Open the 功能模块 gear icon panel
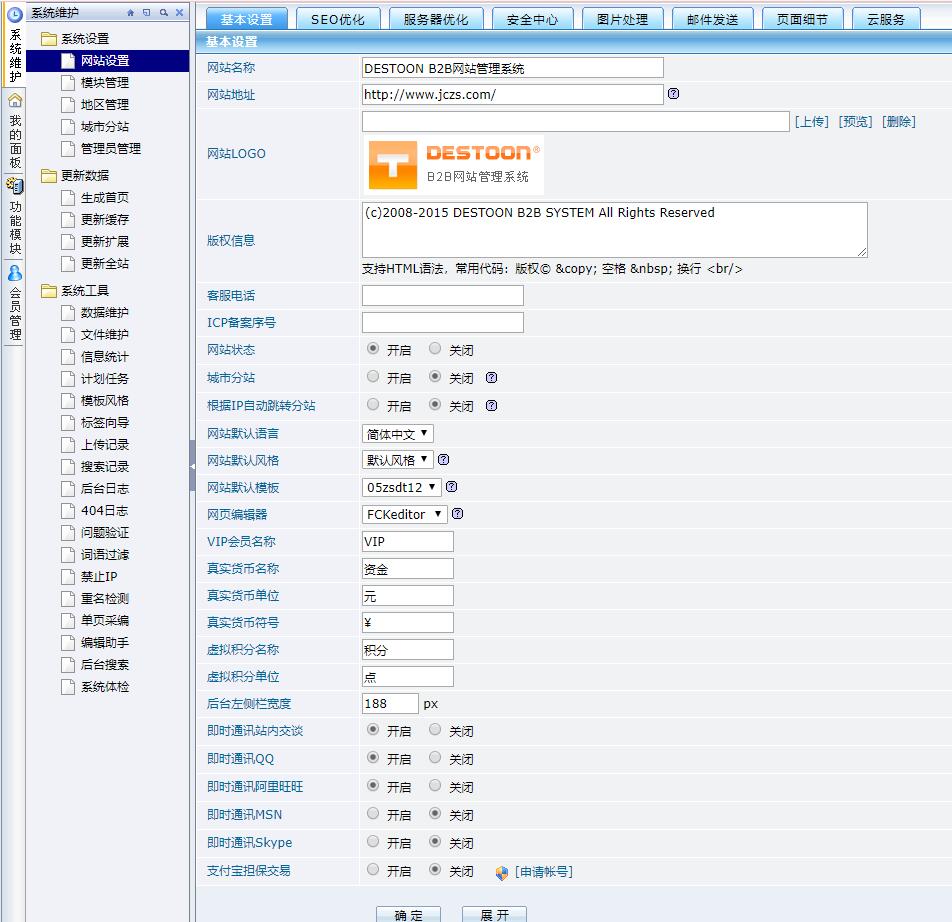Screen dimensions: 952x922 pos(15,186)
